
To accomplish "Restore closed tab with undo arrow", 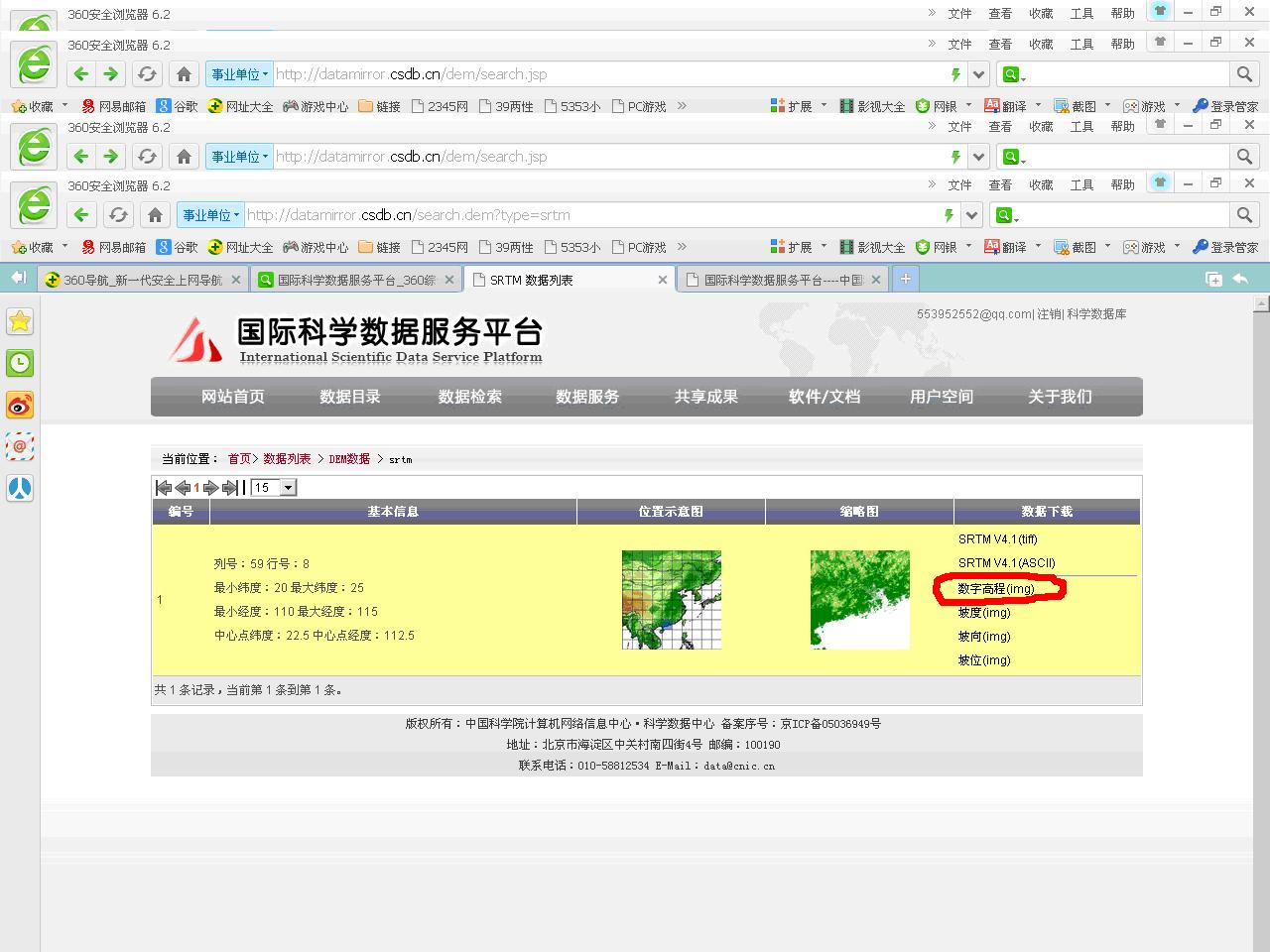I will [1240, 280].
